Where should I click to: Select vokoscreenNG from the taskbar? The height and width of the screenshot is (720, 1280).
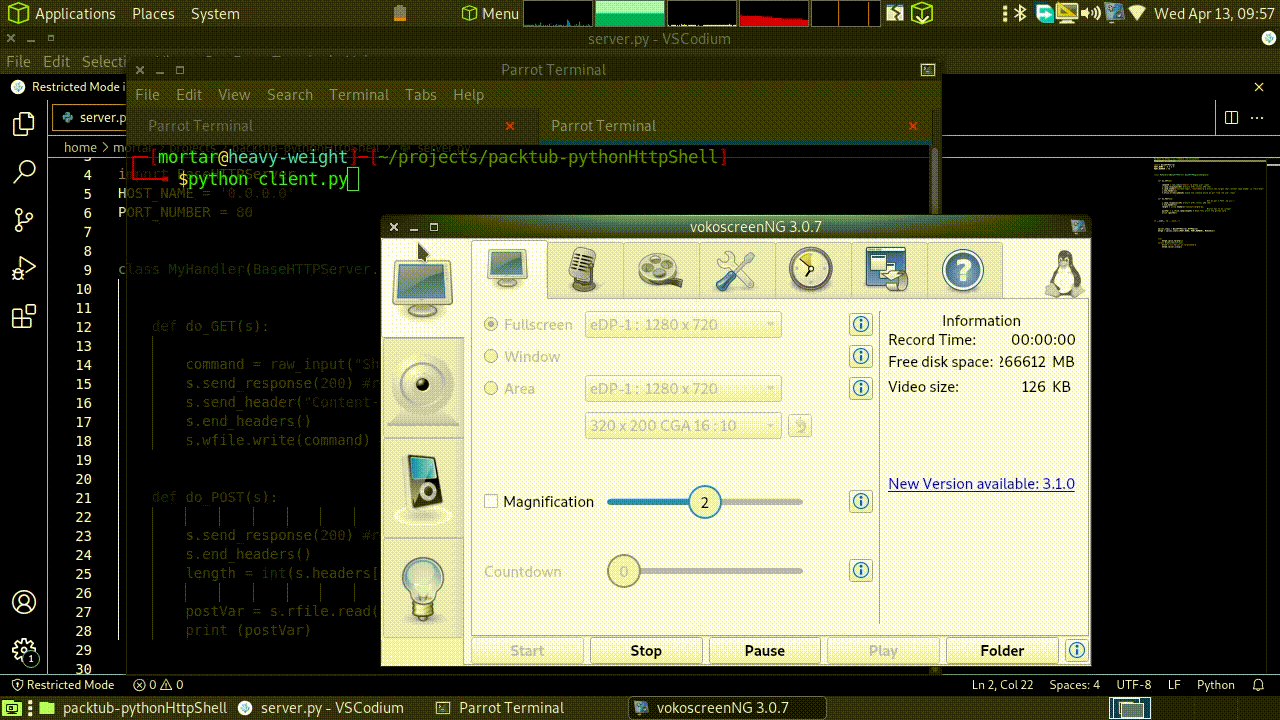(x=727, y=707)
